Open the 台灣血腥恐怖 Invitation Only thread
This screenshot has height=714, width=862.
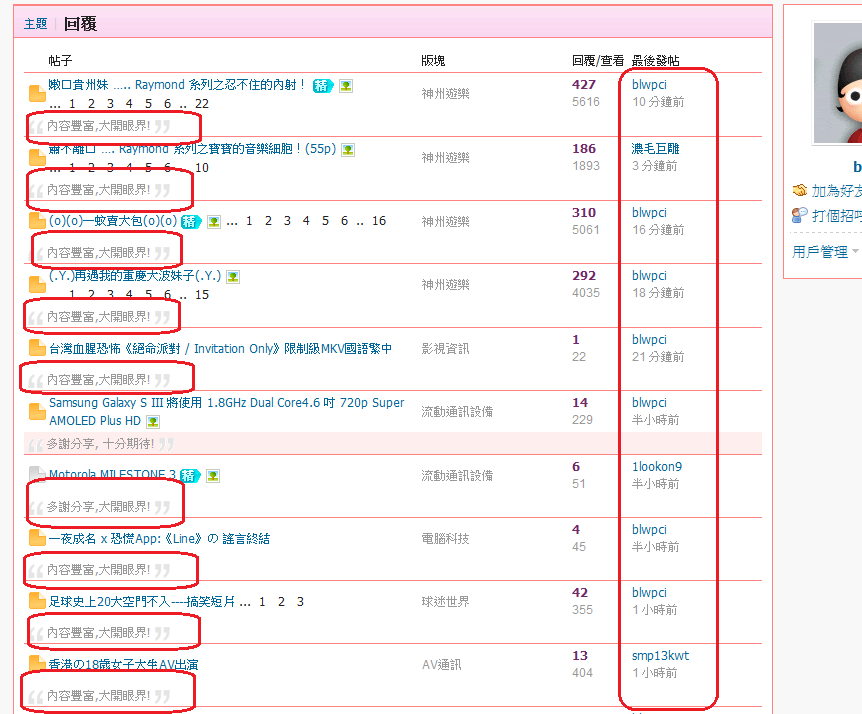pyautogui.click(x=220, y=349)
